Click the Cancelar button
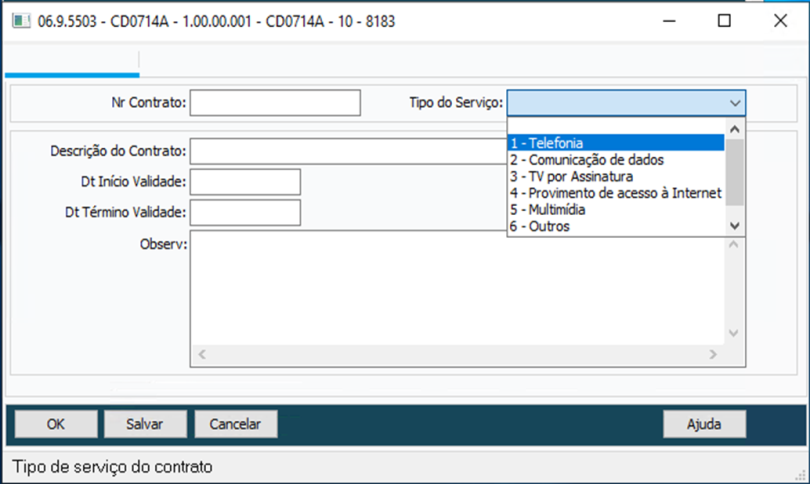The height and width of the screenshot is (484, 810). tap(235, 424)
